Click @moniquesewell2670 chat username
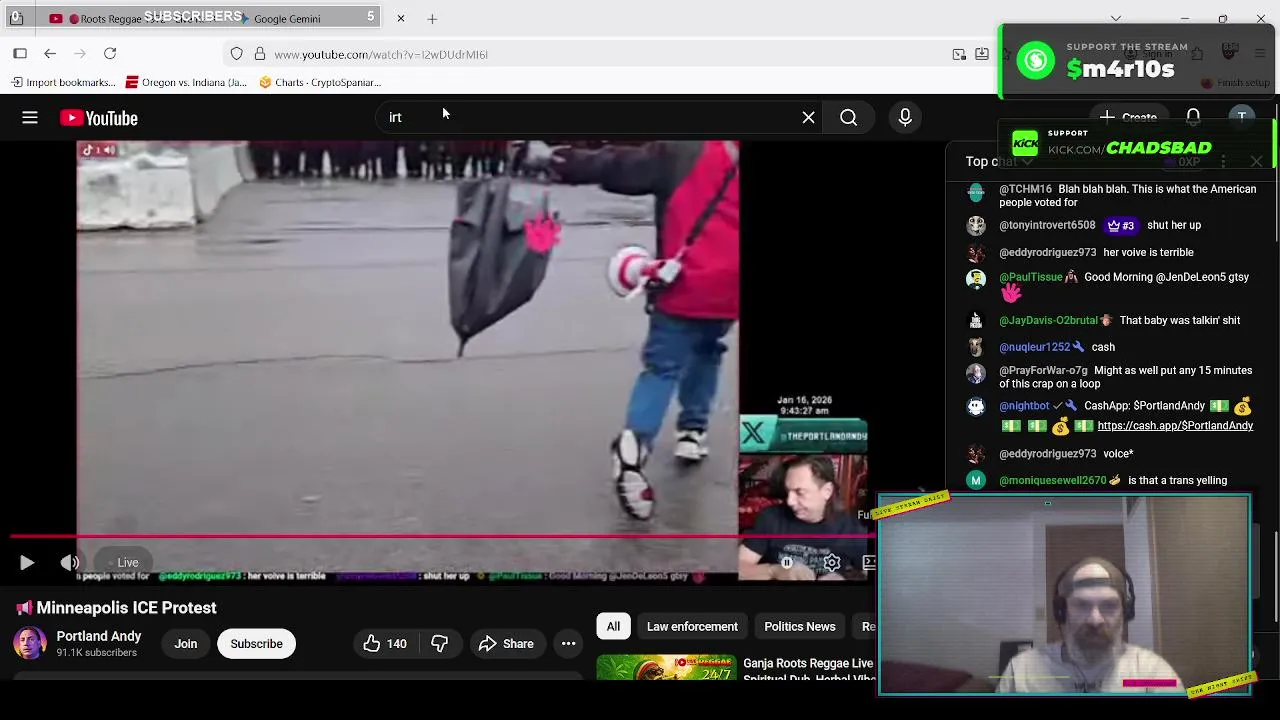Screen dimensions: 1280x720 [x=1052, y=481]
